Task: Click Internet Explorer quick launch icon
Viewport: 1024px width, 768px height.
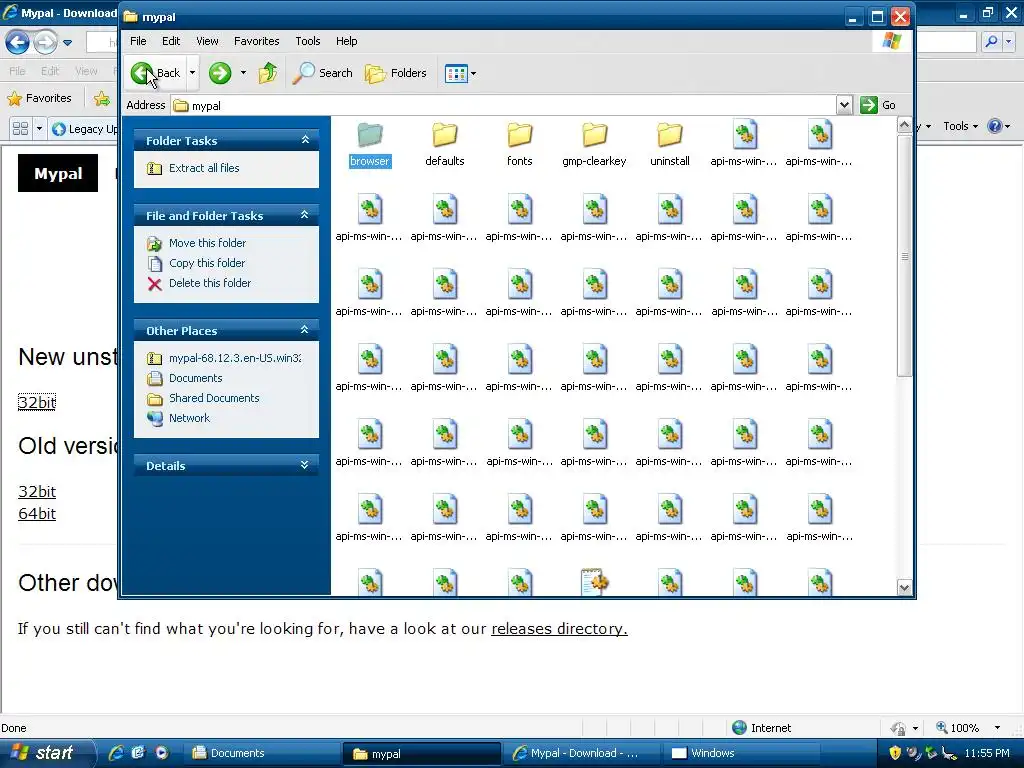Action: (116, 753)
